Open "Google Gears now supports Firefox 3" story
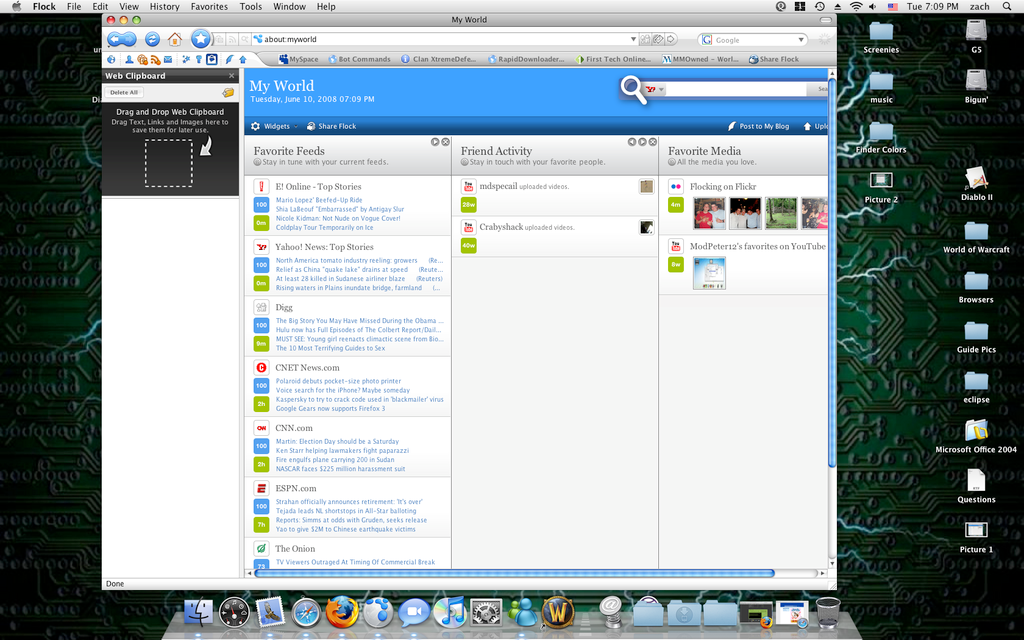This screenshot has width=1024, height=640. (x=330, y=409)
